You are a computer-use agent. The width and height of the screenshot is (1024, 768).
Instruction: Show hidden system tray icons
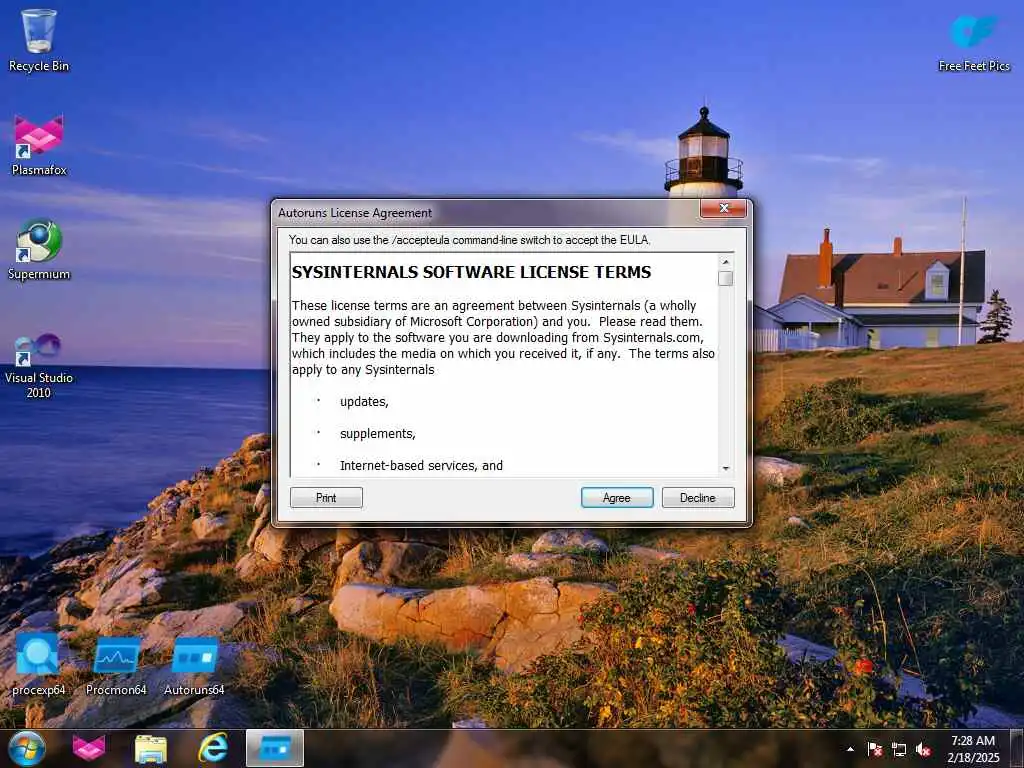850,749
